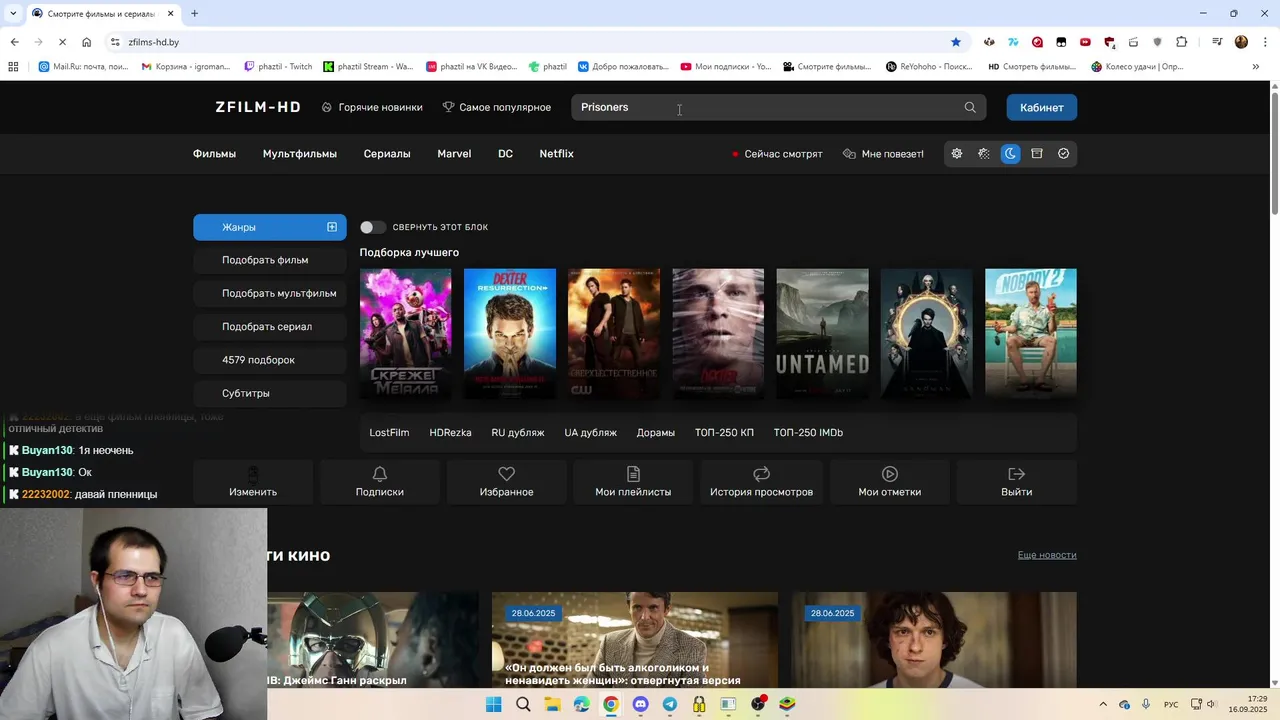This screenshot has width=1280, height=720.
Task: Open the Dexter Resurrection poster
Action: pyautogui.click(x=510, y=334)
